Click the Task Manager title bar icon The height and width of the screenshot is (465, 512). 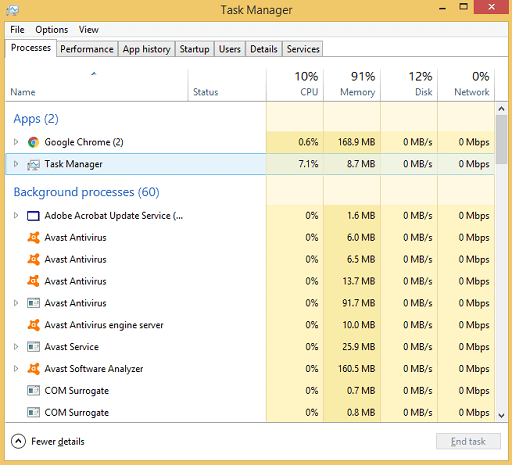coord(13,10)
